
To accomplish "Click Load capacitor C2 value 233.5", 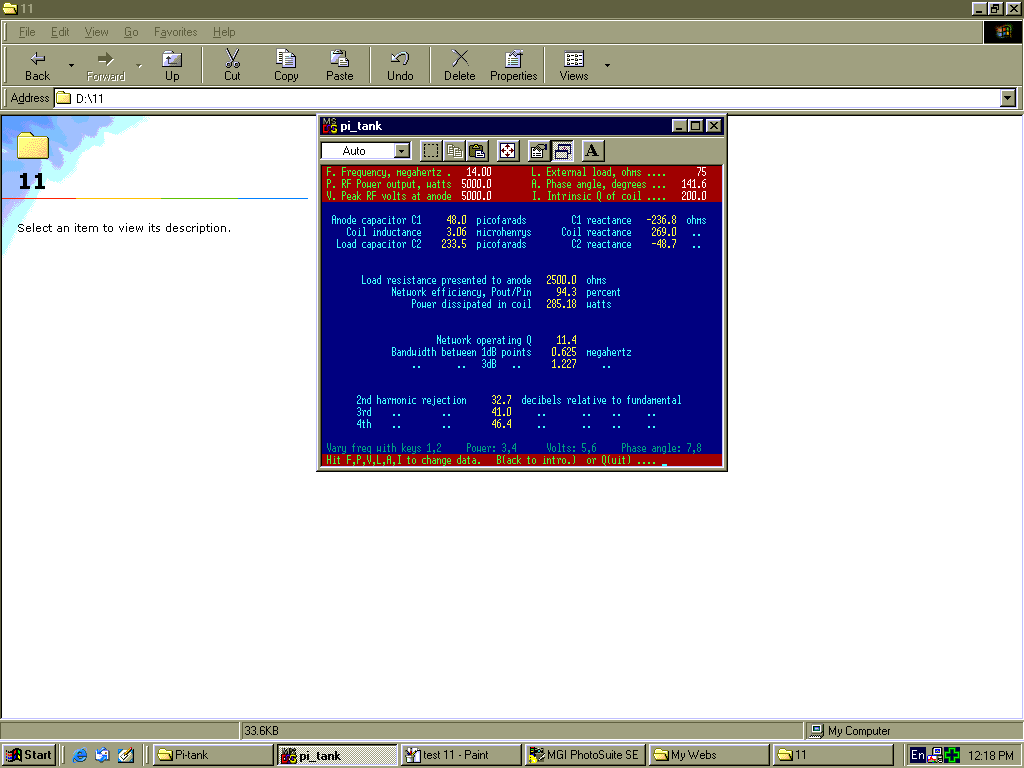I will (453, 244).
